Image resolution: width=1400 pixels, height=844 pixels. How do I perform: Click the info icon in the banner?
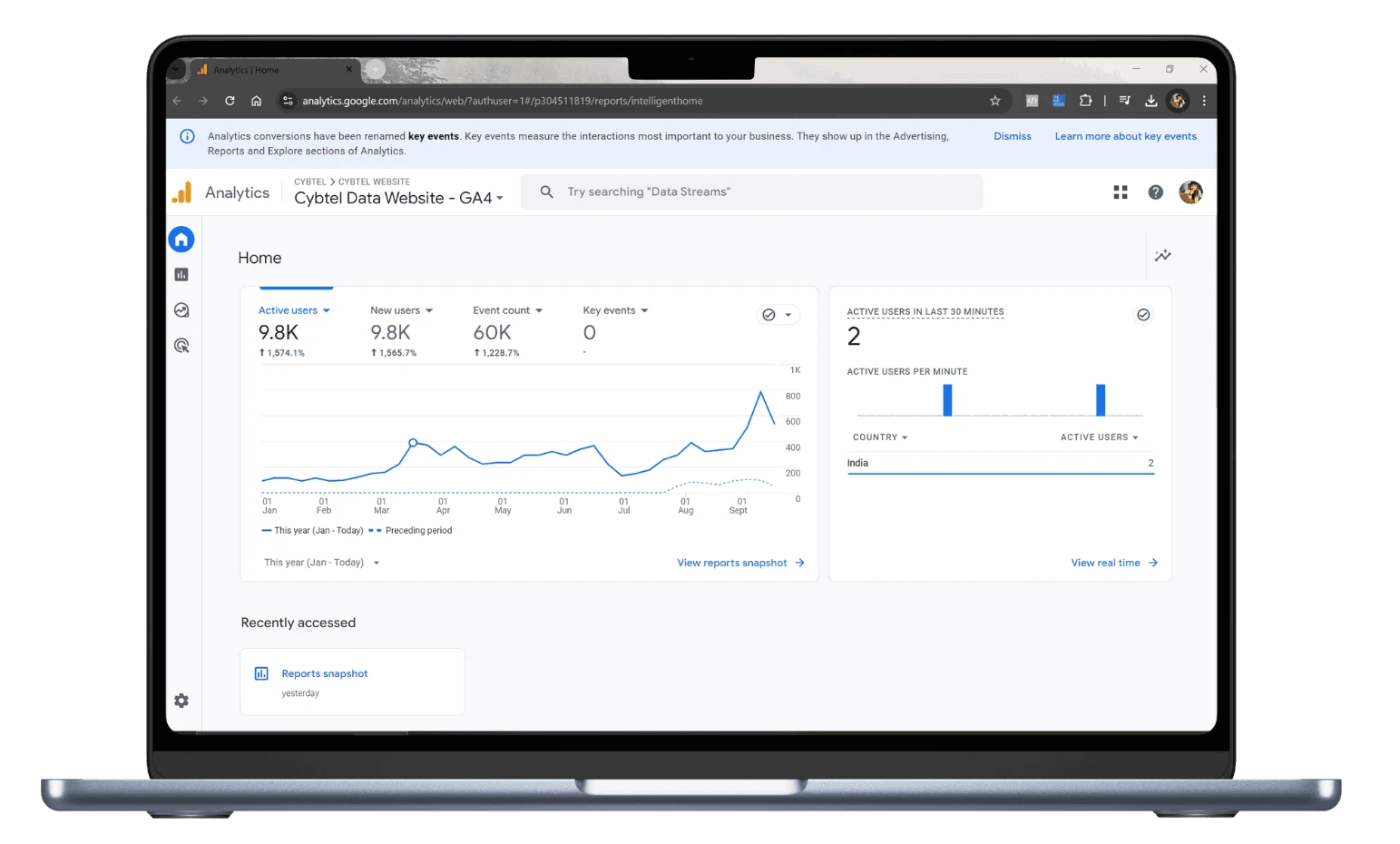point(187,136)
